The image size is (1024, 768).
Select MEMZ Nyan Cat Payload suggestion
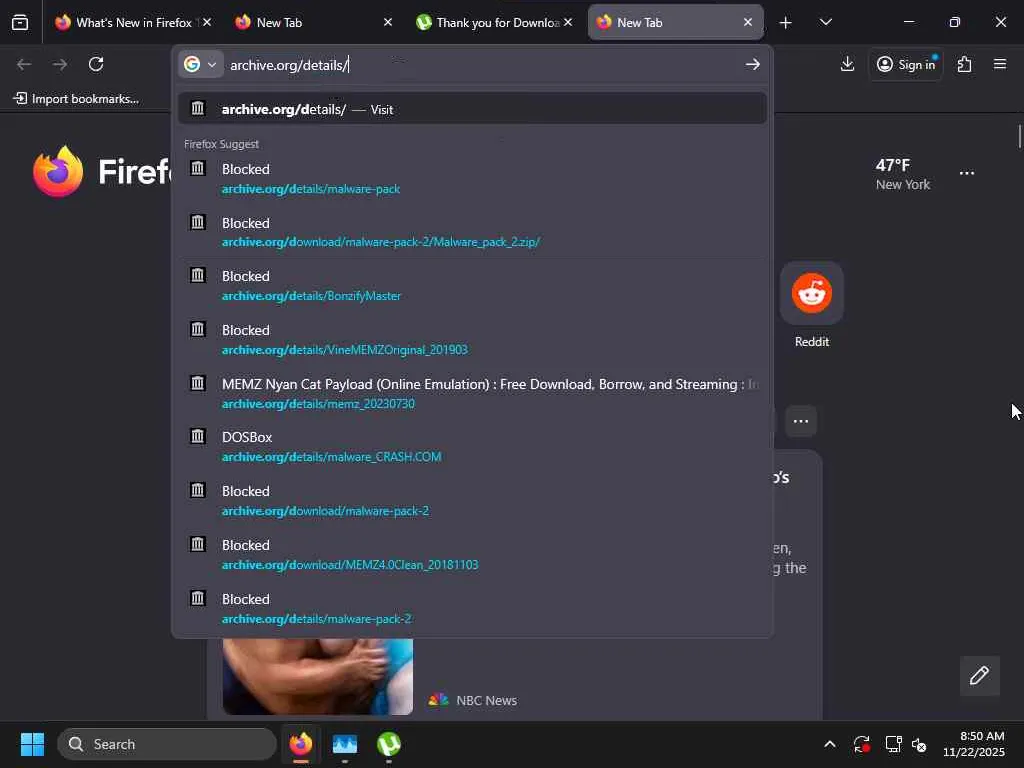tap(472, 393)
